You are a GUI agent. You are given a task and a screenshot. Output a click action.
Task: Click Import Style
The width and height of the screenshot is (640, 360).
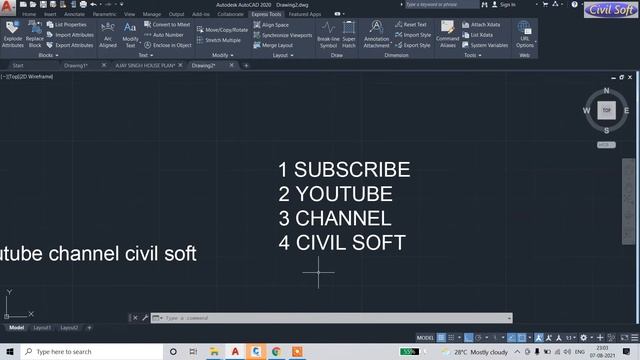click(413, 35)
